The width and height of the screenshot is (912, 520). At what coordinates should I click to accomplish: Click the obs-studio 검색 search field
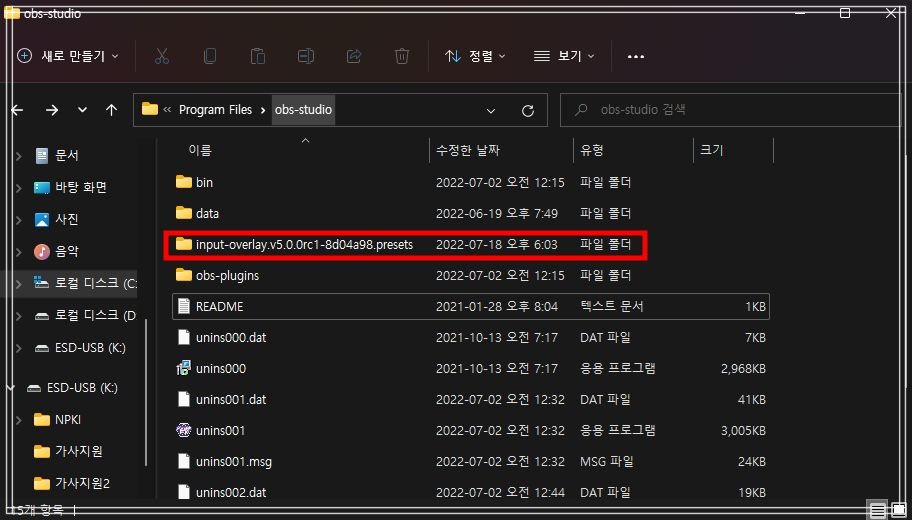pos(730,109)
